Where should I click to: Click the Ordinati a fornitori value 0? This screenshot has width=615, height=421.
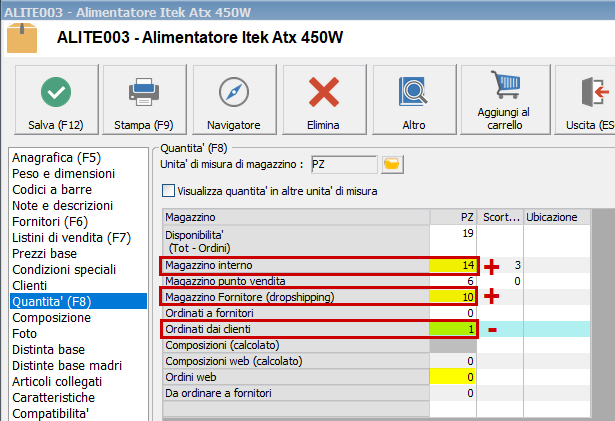pos(453,313)
